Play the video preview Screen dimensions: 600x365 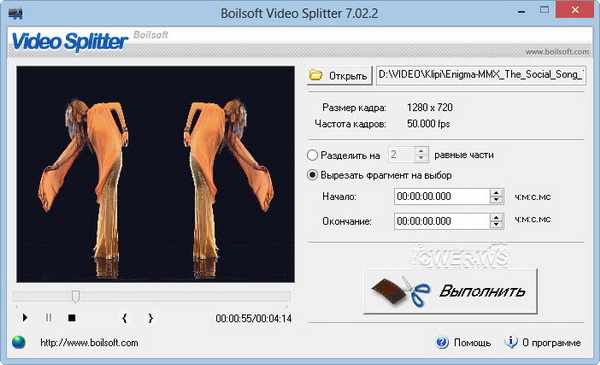tap(25, 318)
